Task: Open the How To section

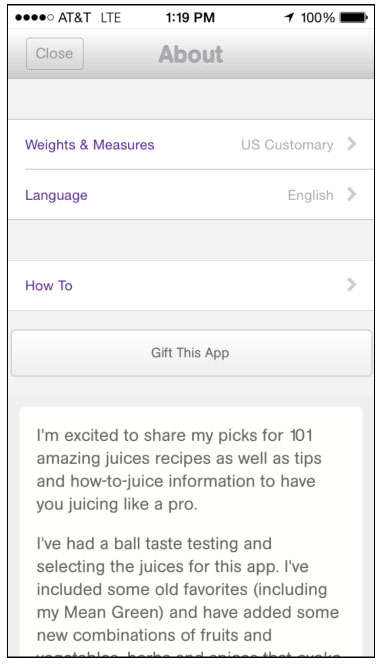Action: (x=191, y=285)
